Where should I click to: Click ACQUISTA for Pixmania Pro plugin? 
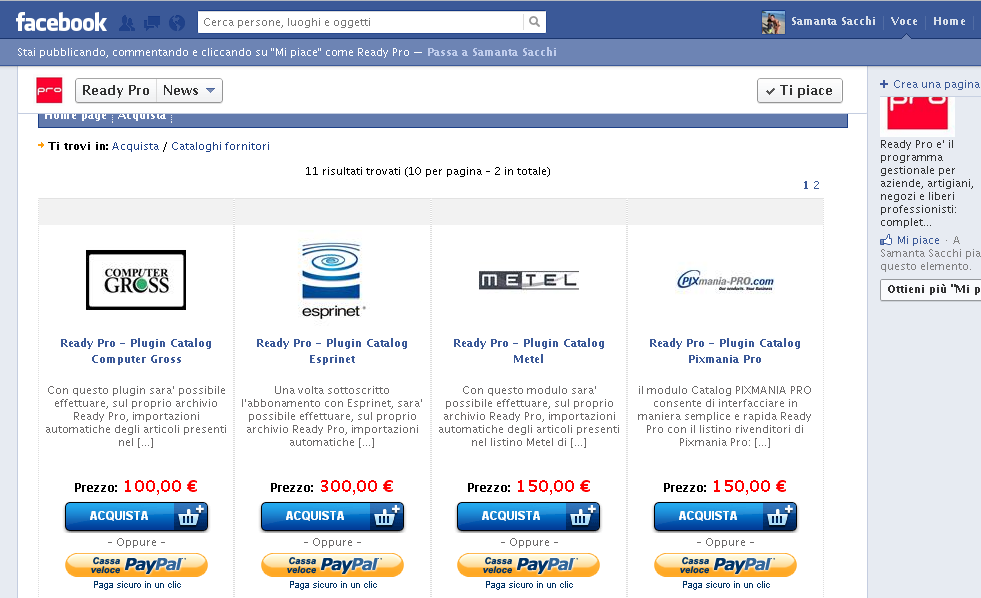point(725,517)
